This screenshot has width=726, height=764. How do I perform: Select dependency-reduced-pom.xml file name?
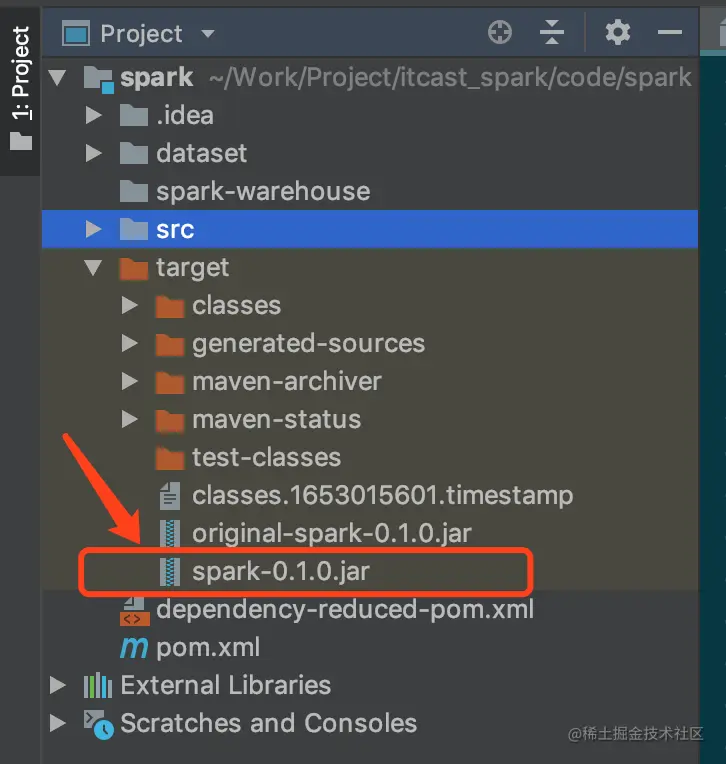point(345,610)
